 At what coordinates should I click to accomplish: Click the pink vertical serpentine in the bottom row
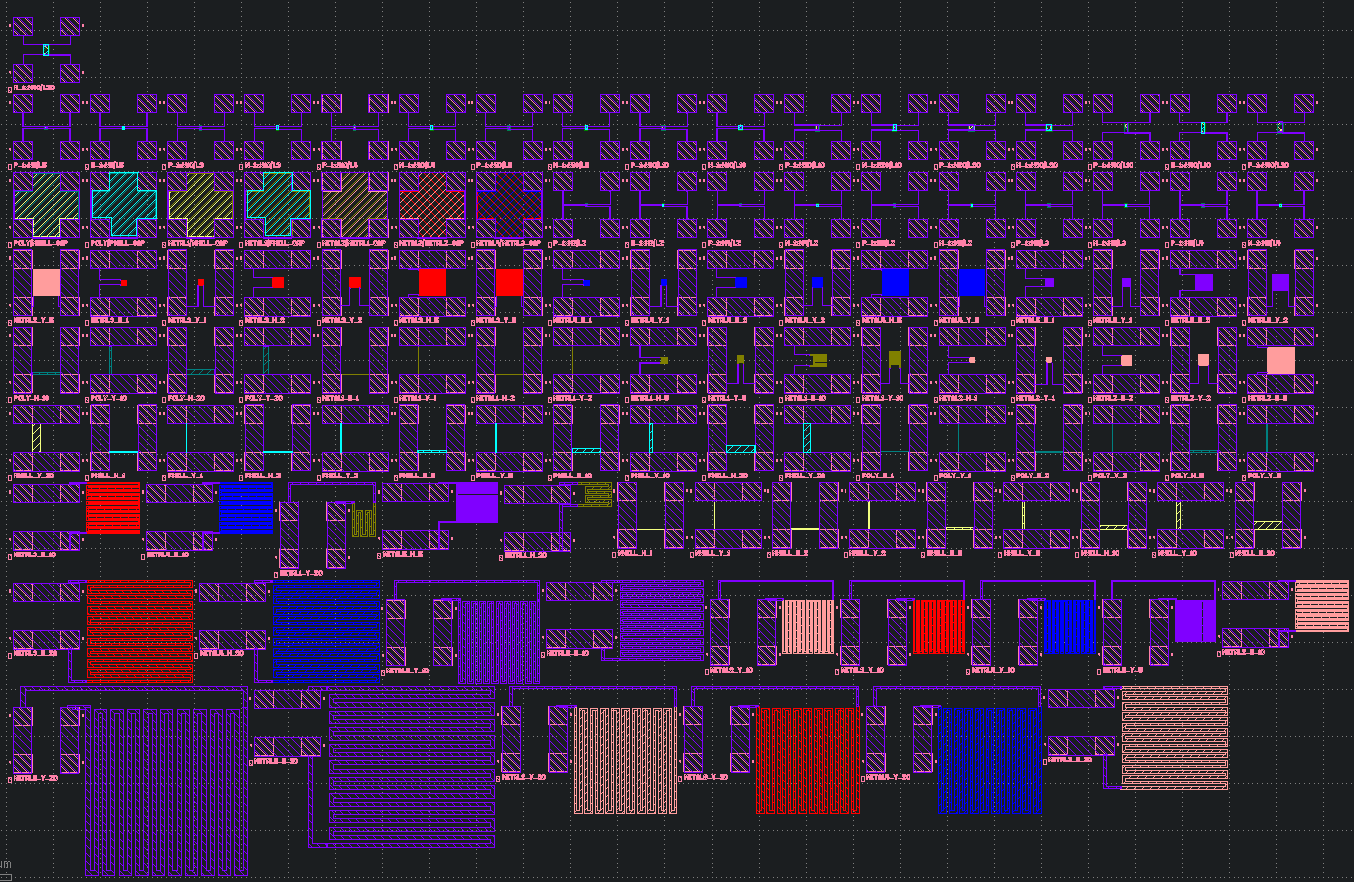click(624, 760)
